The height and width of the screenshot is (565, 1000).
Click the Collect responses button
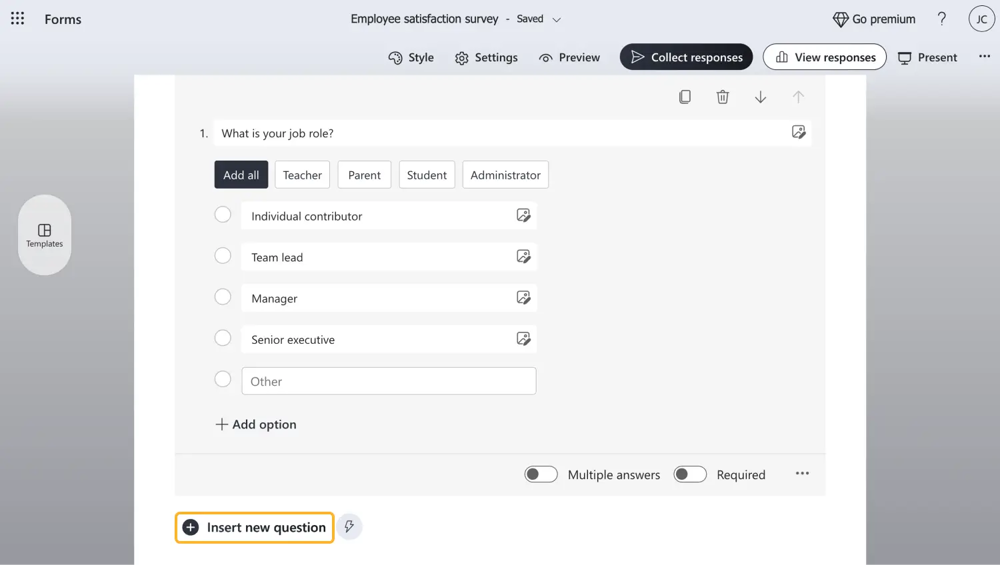pyautogui.click(x=686, y=57)
